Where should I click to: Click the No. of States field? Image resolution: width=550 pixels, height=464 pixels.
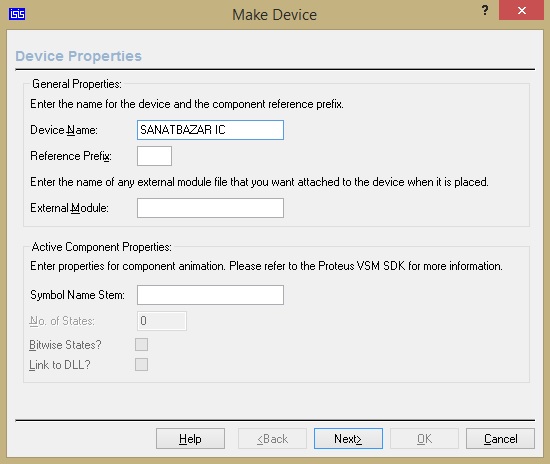[x=162, y=321]
